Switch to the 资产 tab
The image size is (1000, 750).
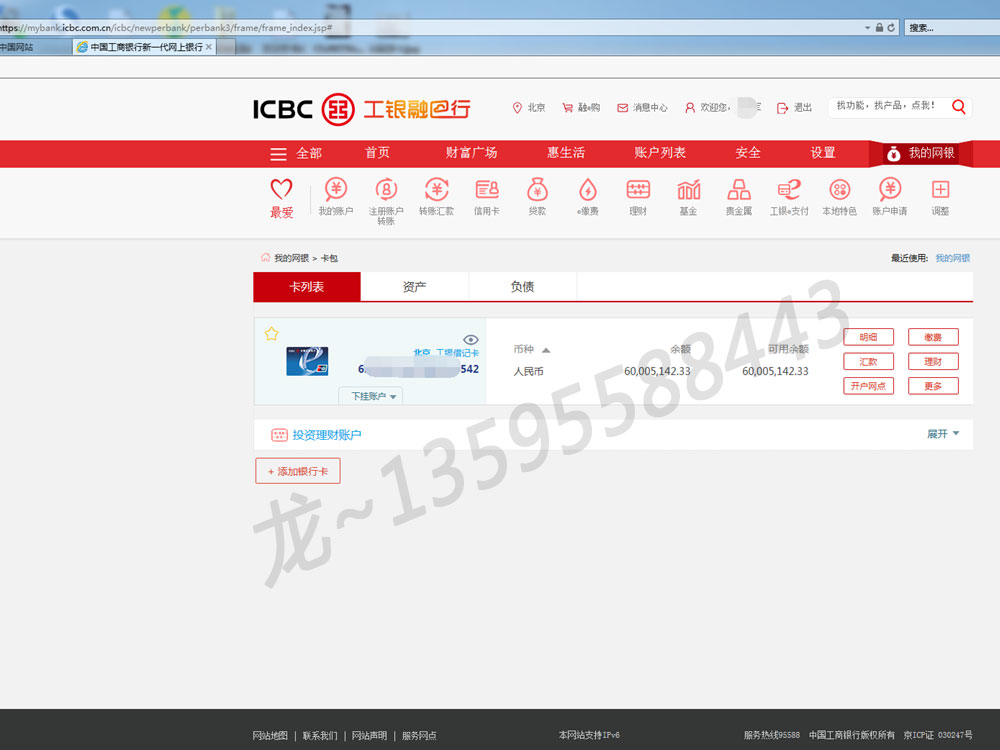[415, 286]
